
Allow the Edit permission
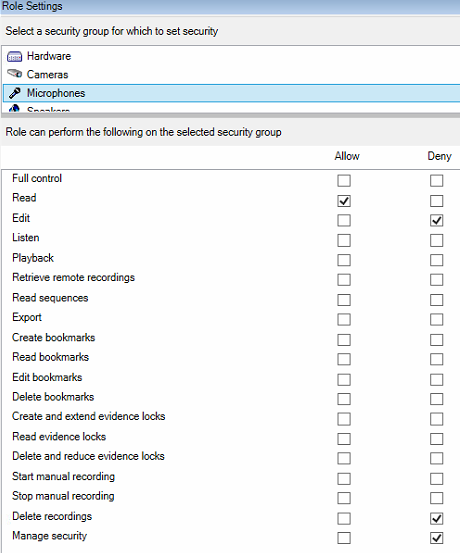click(x=344, y=220)
